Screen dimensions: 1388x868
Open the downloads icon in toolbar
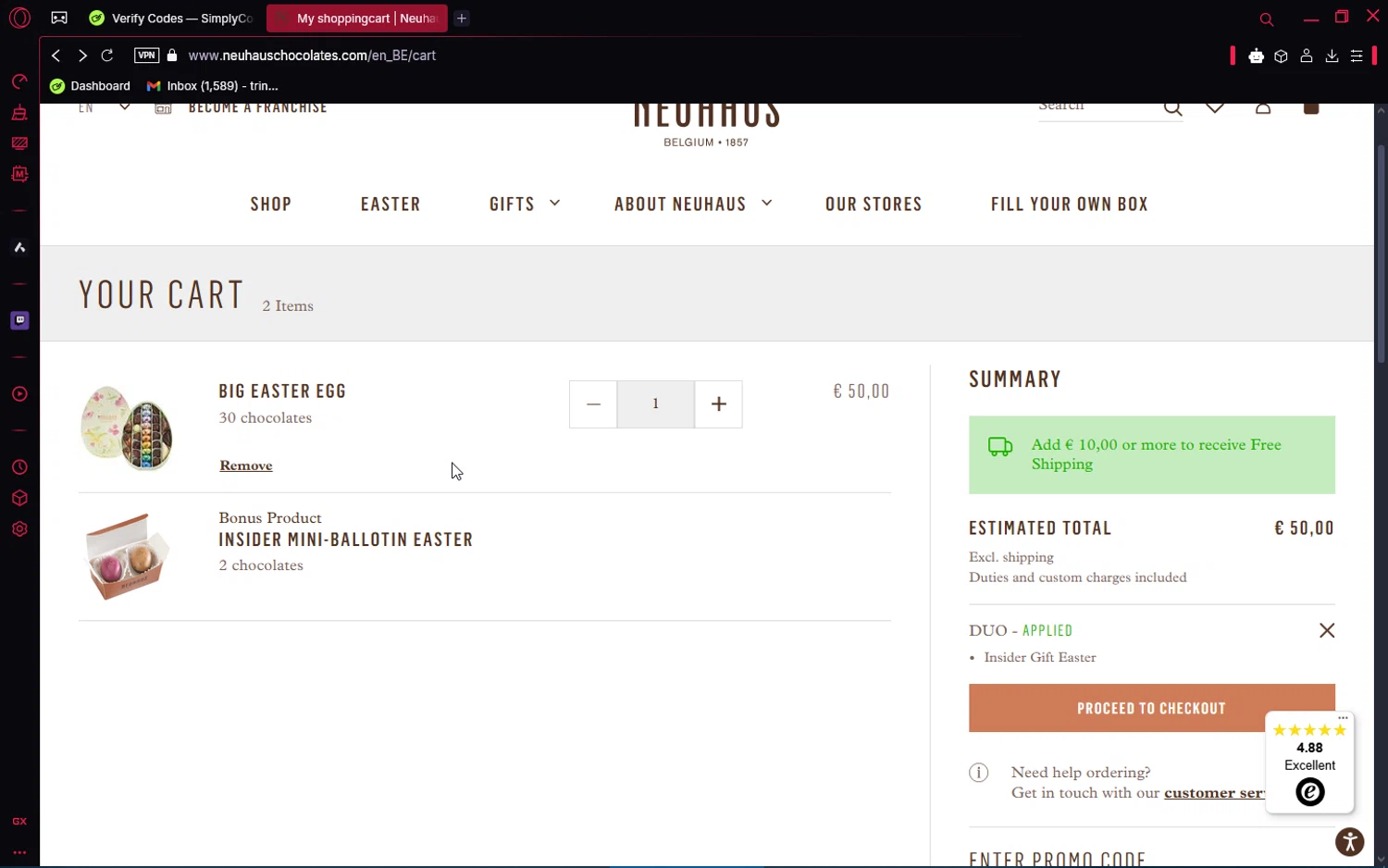pyautogui.click(x=1332, y=56)
